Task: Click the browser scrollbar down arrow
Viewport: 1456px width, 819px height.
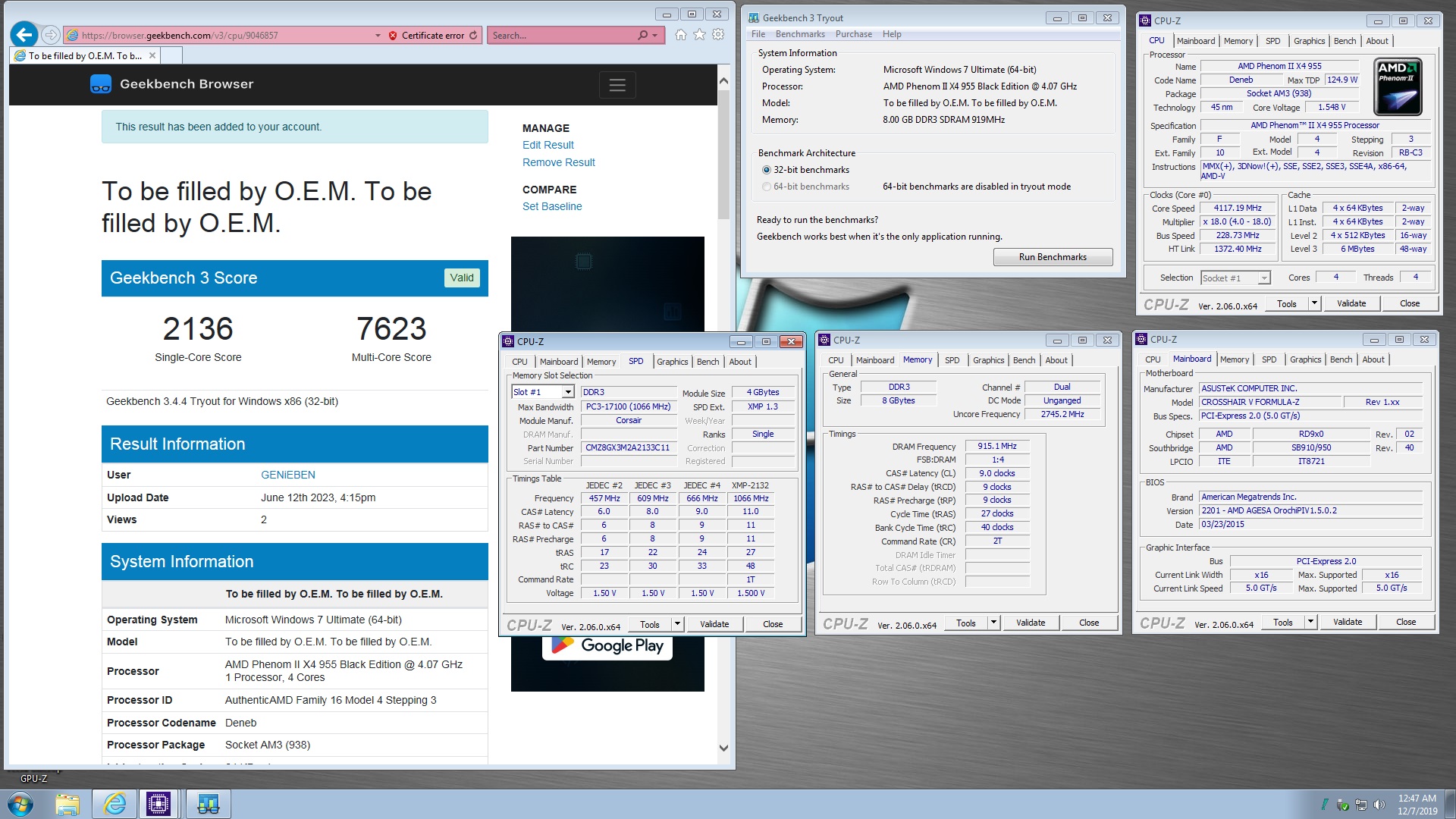Action: (x=723, y=748)
